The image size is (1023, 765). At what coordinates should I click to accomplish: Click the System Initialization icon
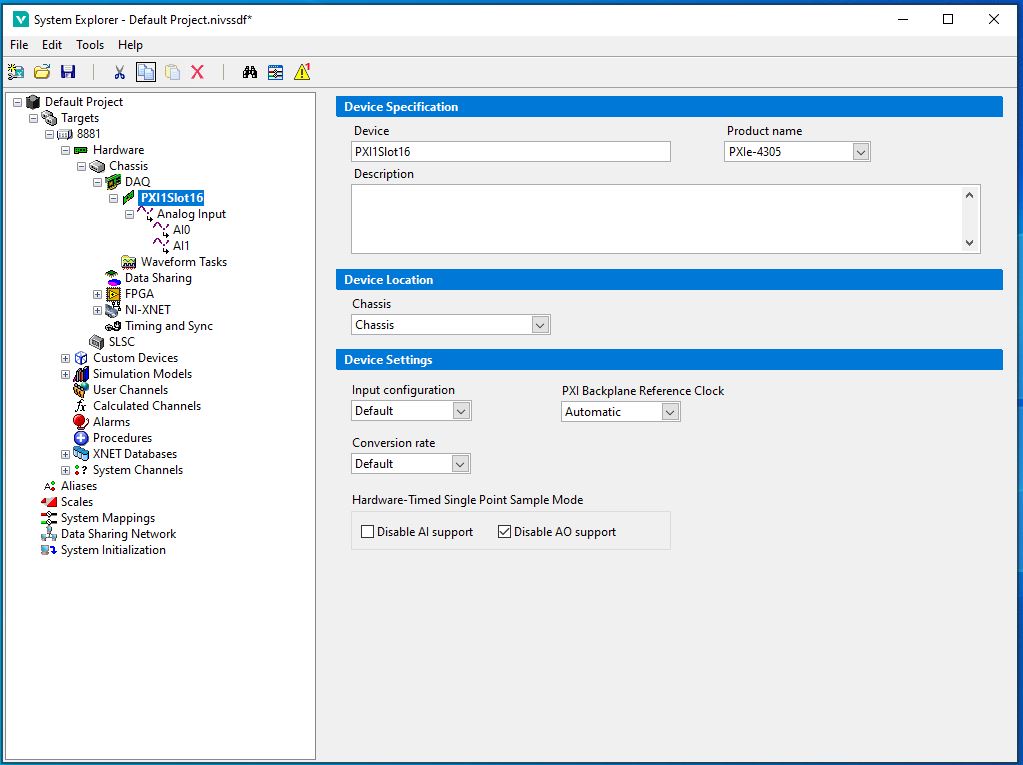pos(49,550)
